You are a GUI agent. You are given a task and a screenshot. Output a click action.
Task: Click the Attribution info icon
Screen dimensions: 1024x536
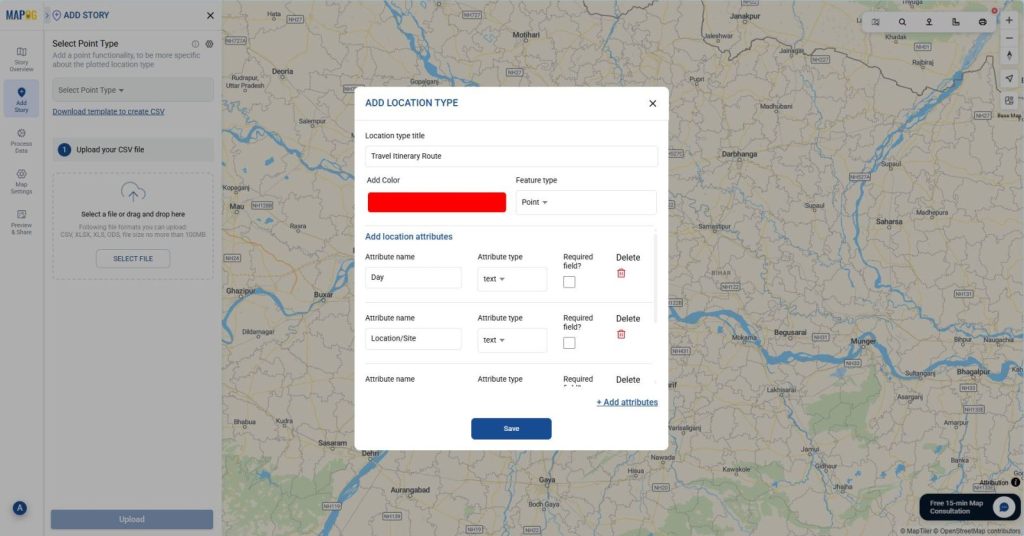(x=1015, y=482)
